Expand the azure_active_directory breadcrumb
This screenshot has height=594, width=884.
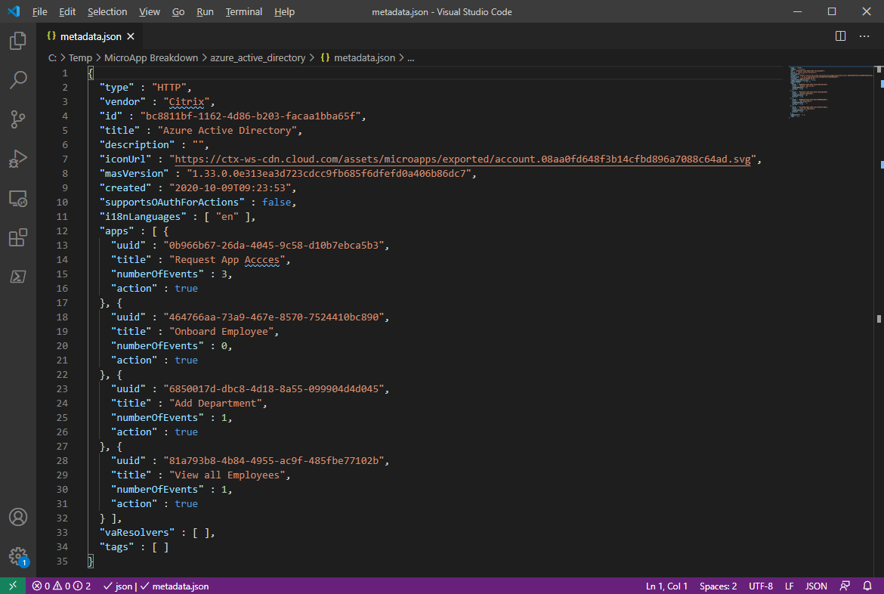[258, 58]
